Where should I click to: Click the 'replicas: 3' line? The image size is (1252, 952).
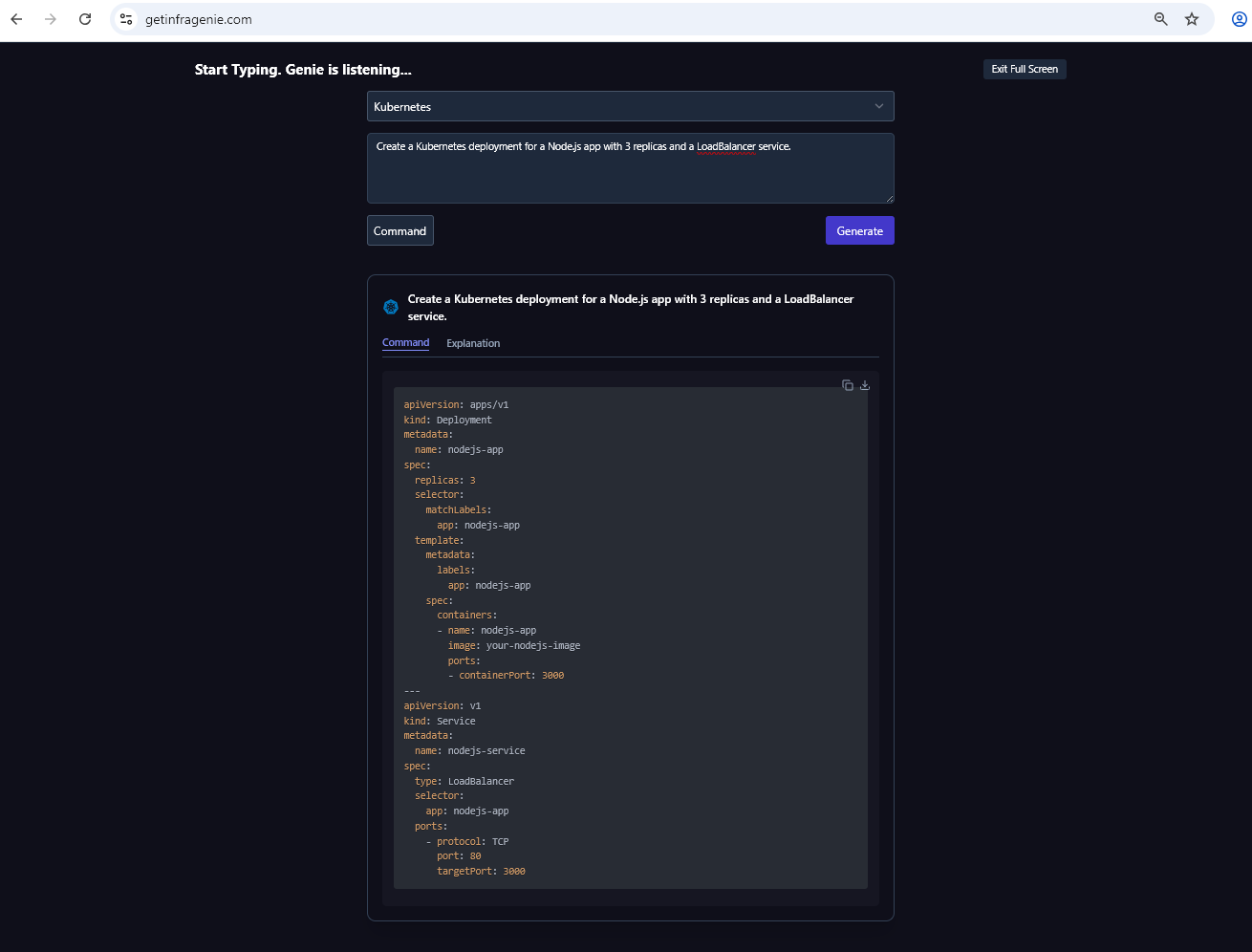click(444, 480)
